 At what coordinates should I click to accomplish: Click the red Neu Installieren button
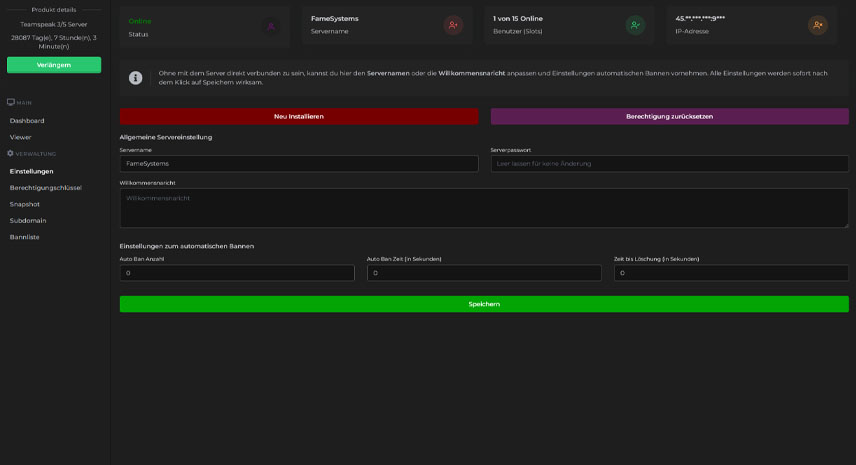point(298,116)
